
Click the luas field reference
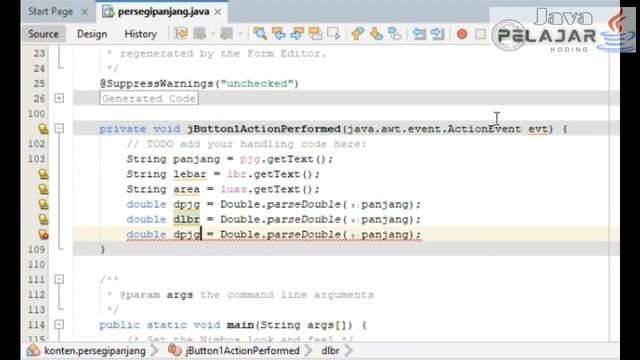(233, 189)
